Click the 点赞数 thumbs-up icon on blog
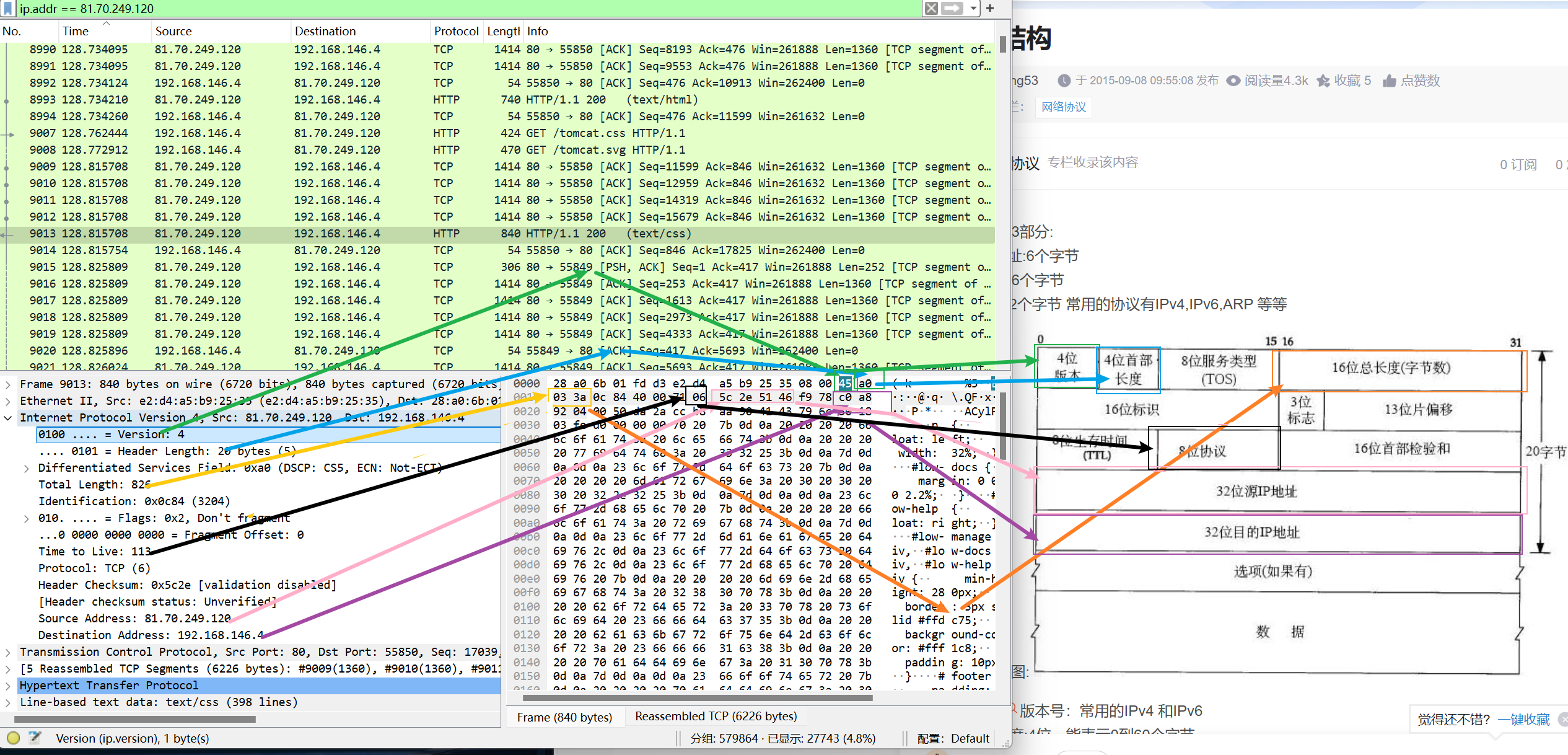Image resolution: width=1568 pixels, height=755 pixels. coord(1390,81)
